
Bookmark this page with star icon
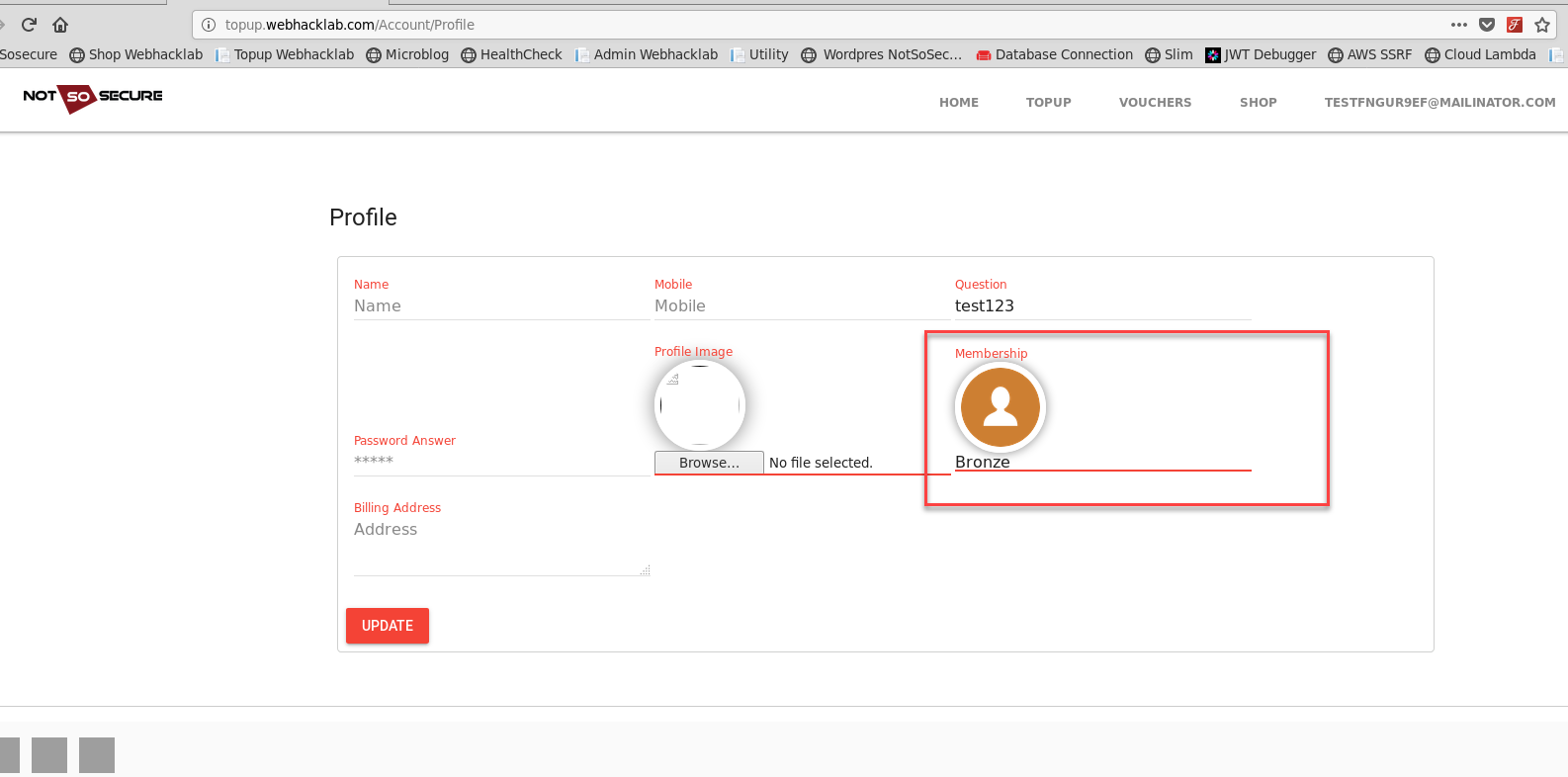coord(1541,25)
